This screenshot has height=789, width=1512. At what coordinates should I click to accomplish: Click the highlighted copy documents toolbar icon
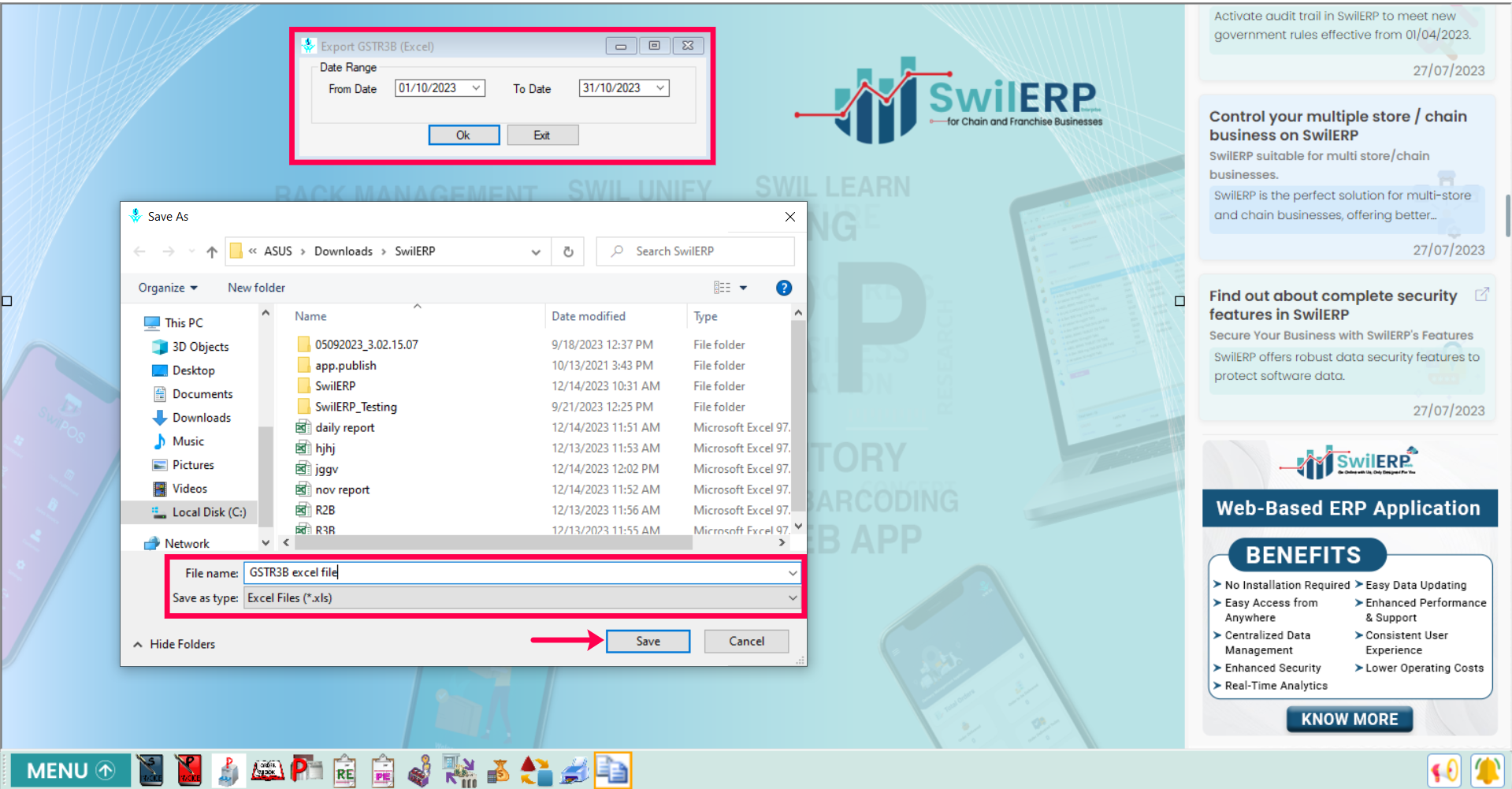613,771
